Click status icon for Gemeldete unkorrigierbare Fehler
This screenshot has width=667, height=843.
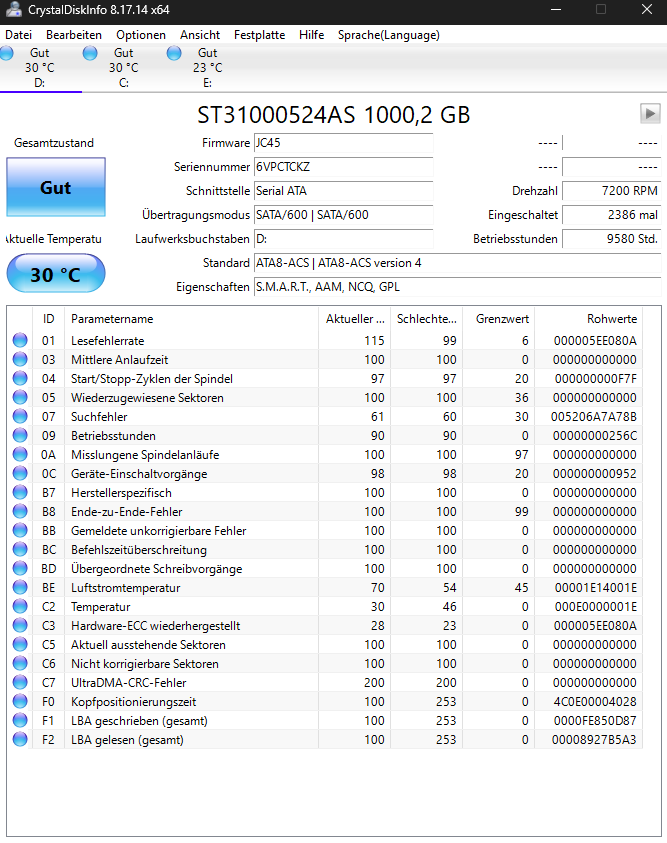[20, 530]
